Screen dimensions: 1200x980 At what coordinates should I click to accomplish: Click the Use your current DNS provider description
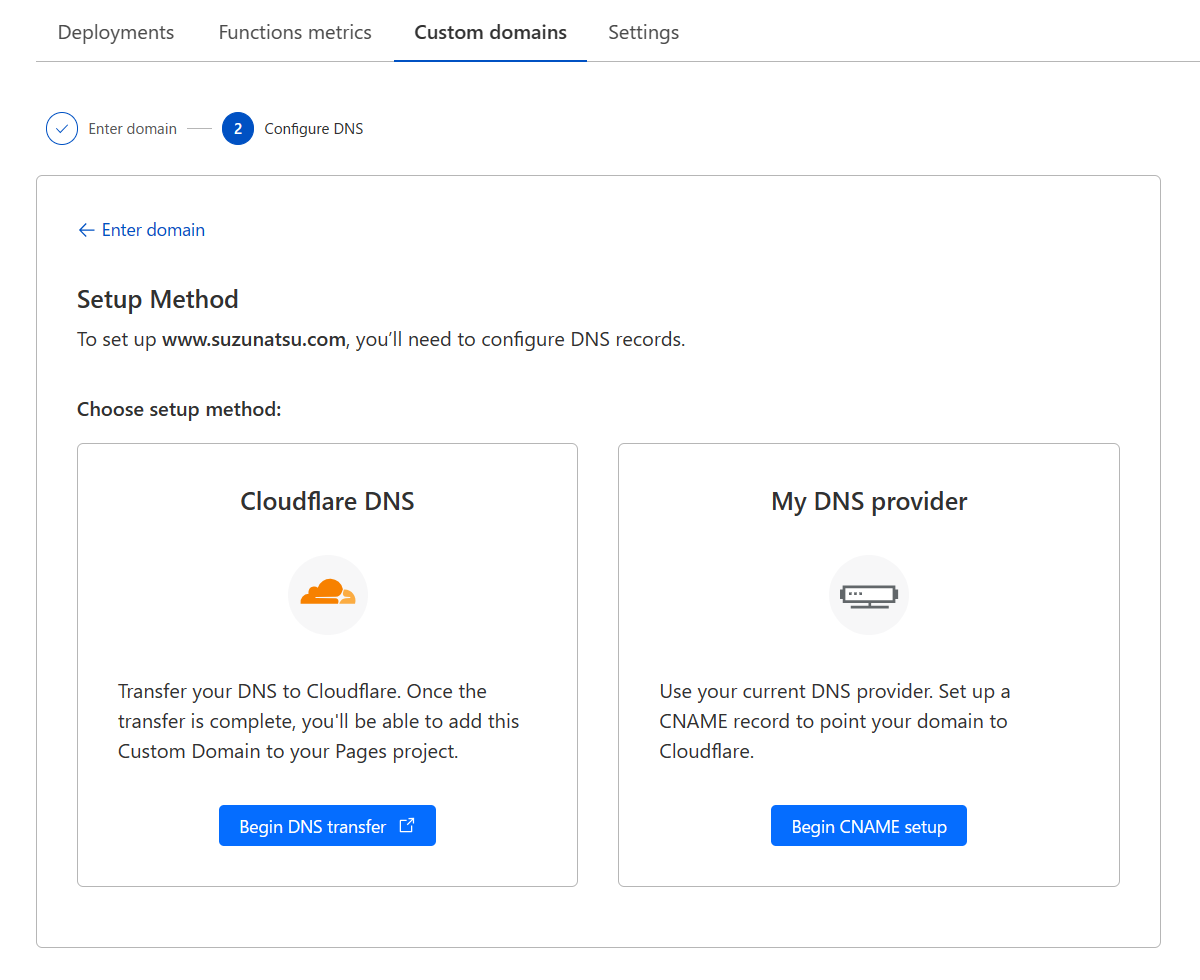(x=835, y=721)
